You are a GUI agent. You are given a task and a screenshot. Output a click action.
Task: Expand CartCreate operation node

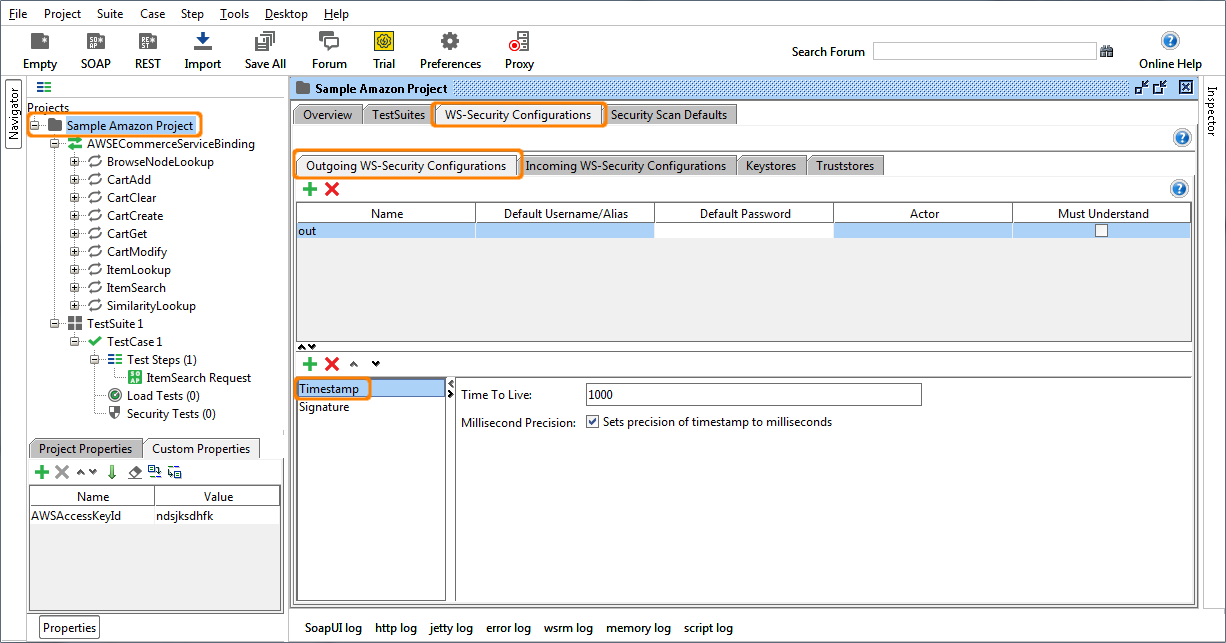click(x=74, y=216)
